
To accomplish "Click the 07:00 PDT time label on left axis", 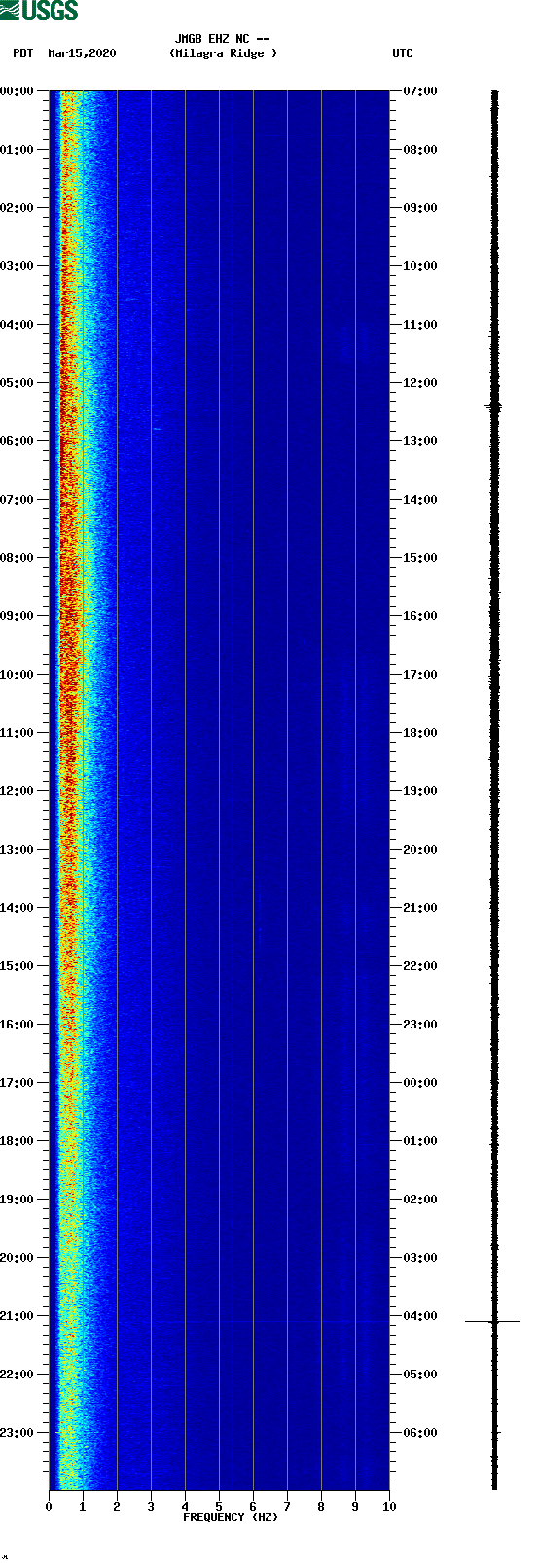I will (17, 500).
